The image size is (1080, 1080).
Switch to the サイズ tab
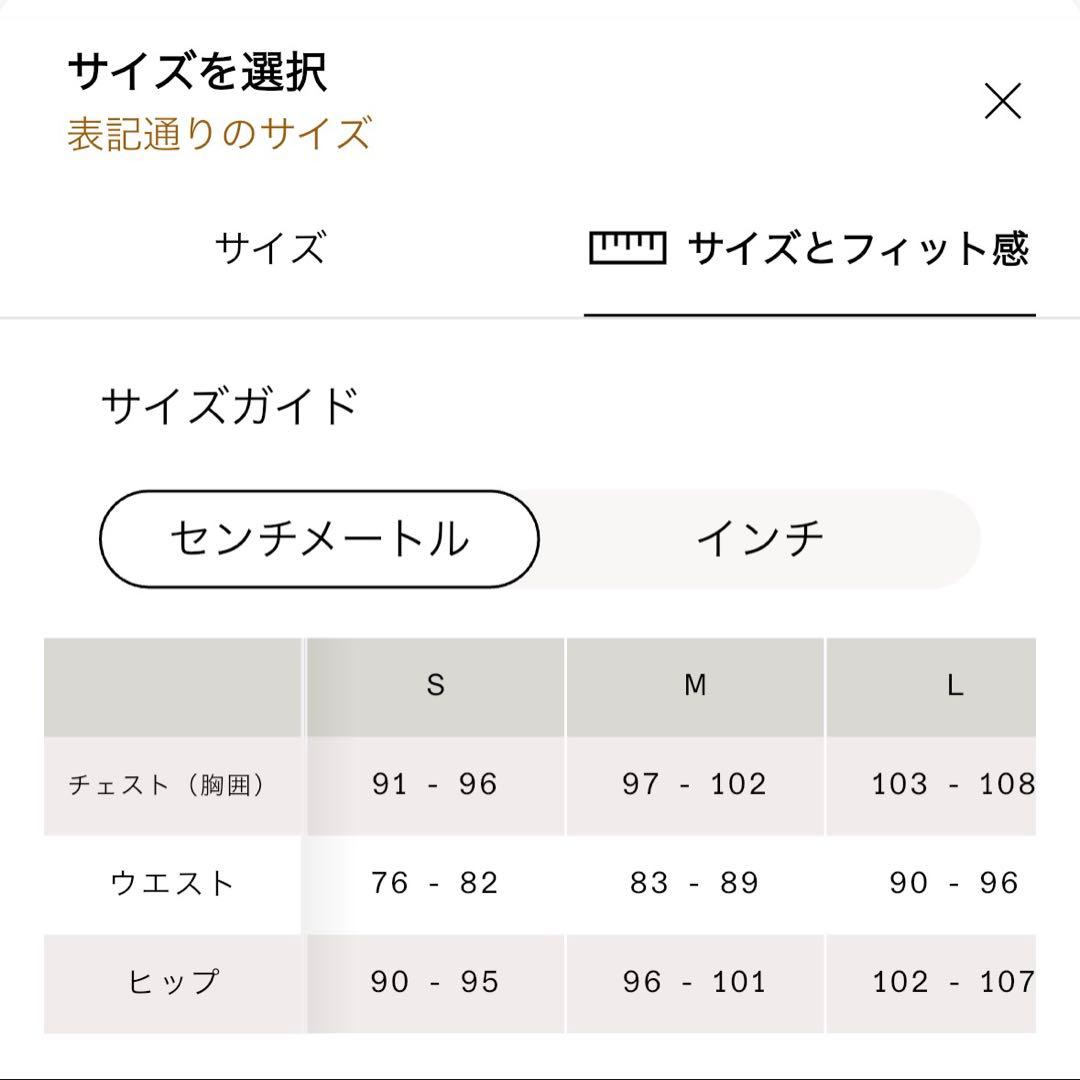pyautogui.click(x=270, y=247)
